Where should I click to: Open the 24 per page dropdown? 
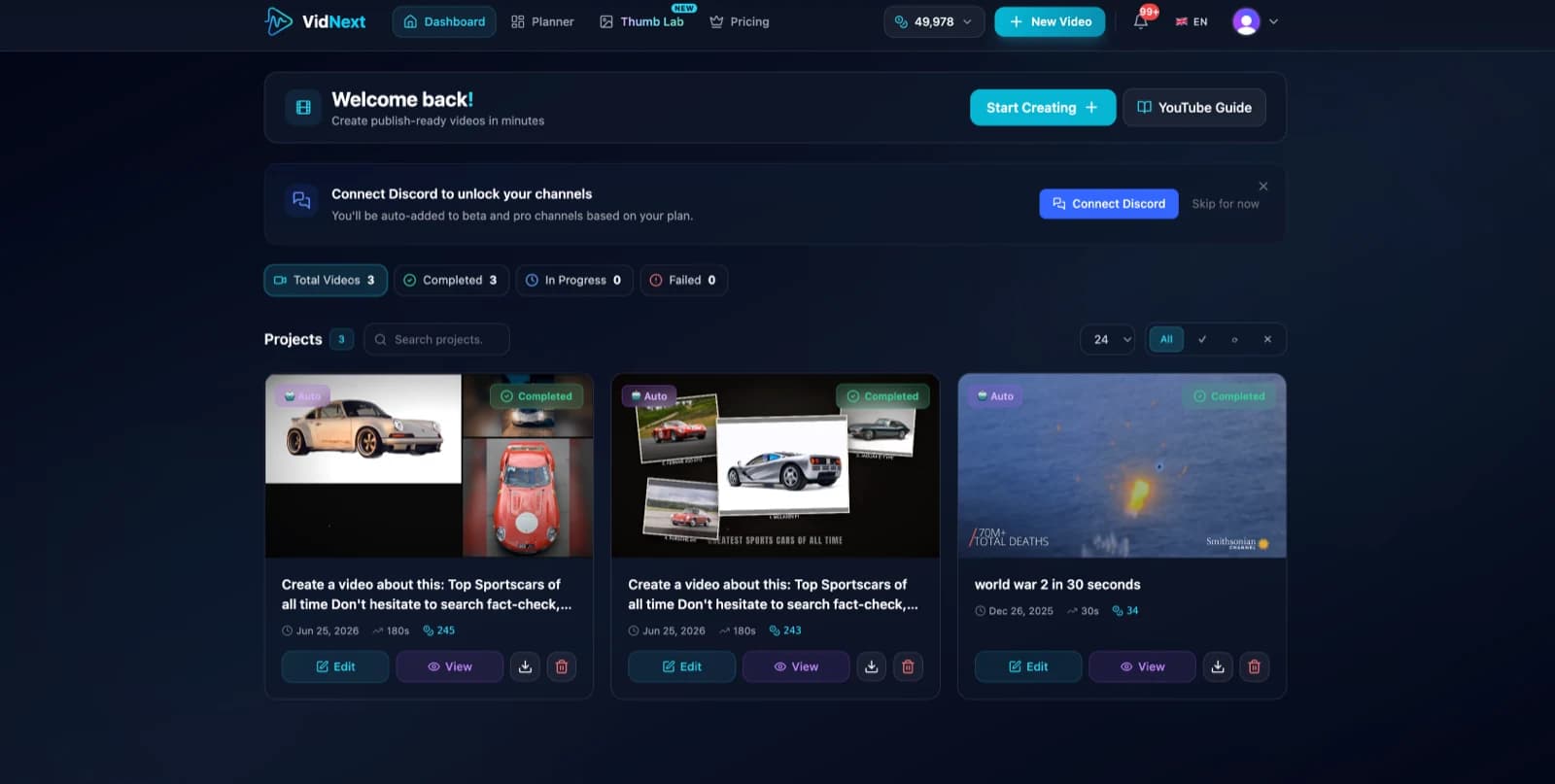(x=1108, y=339)
